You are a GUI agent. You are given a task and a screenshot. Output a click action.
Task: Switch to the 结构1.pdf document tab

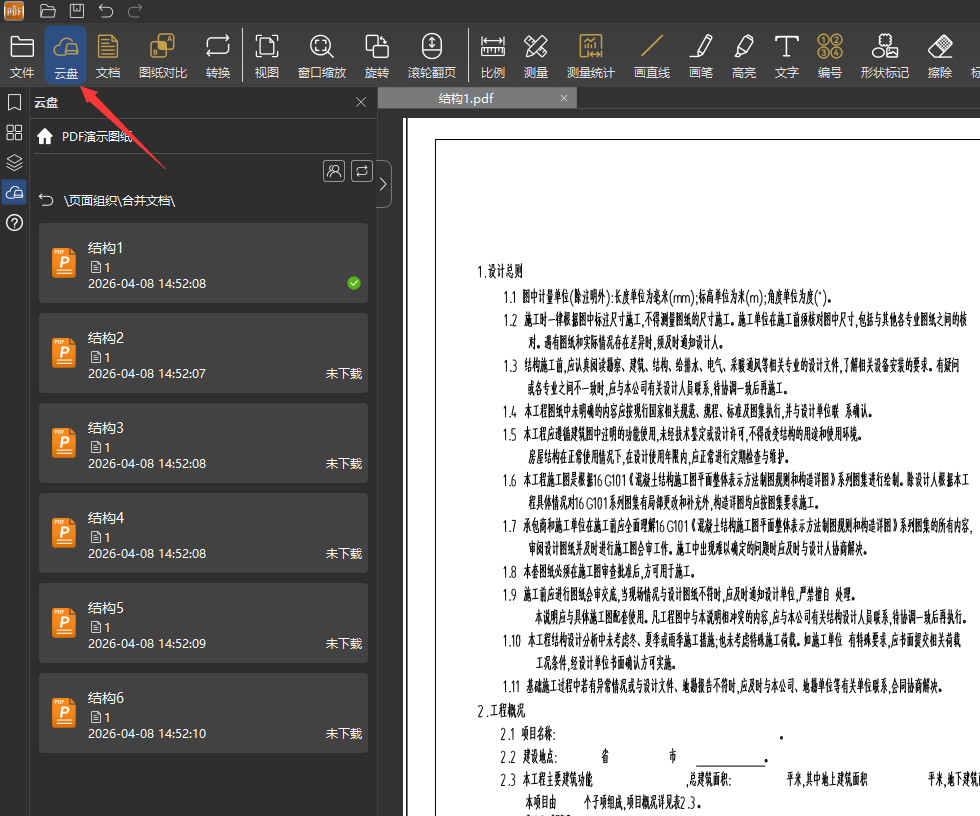click(466, 98)
